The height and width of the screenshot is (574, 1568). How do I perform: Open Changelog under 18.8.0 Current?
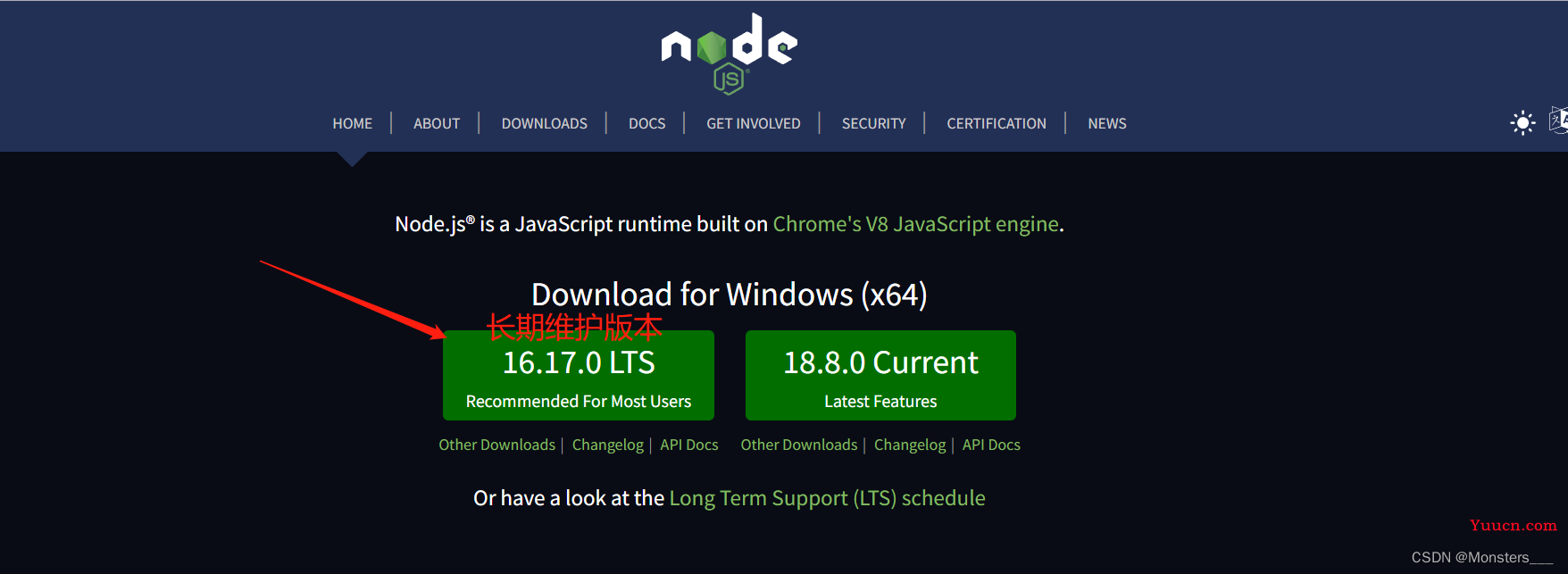point(910,445)
